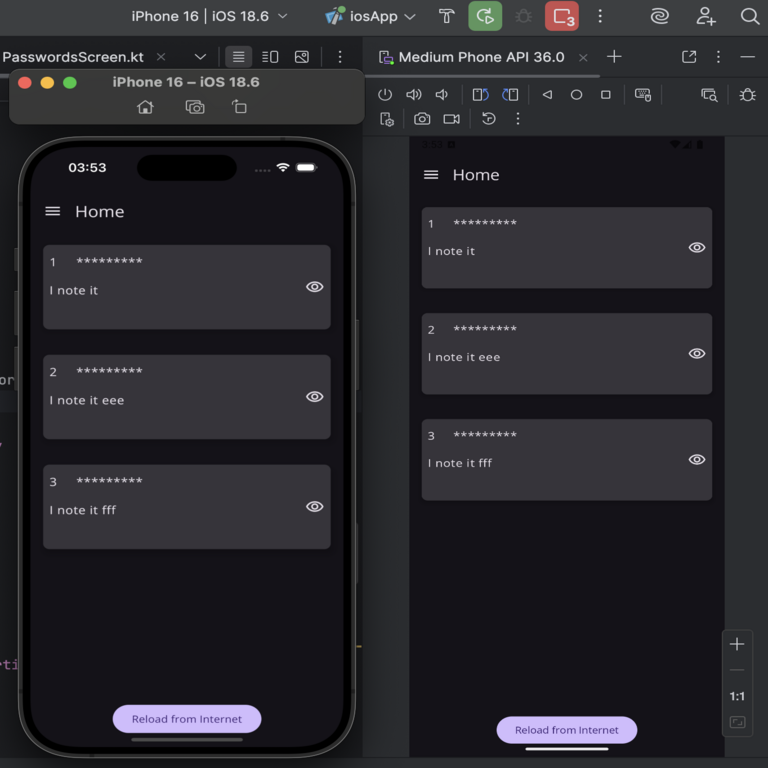Reveal password 2 in the iOS app
This screenshot has height=768, width=768.
(x=314, y=396)
